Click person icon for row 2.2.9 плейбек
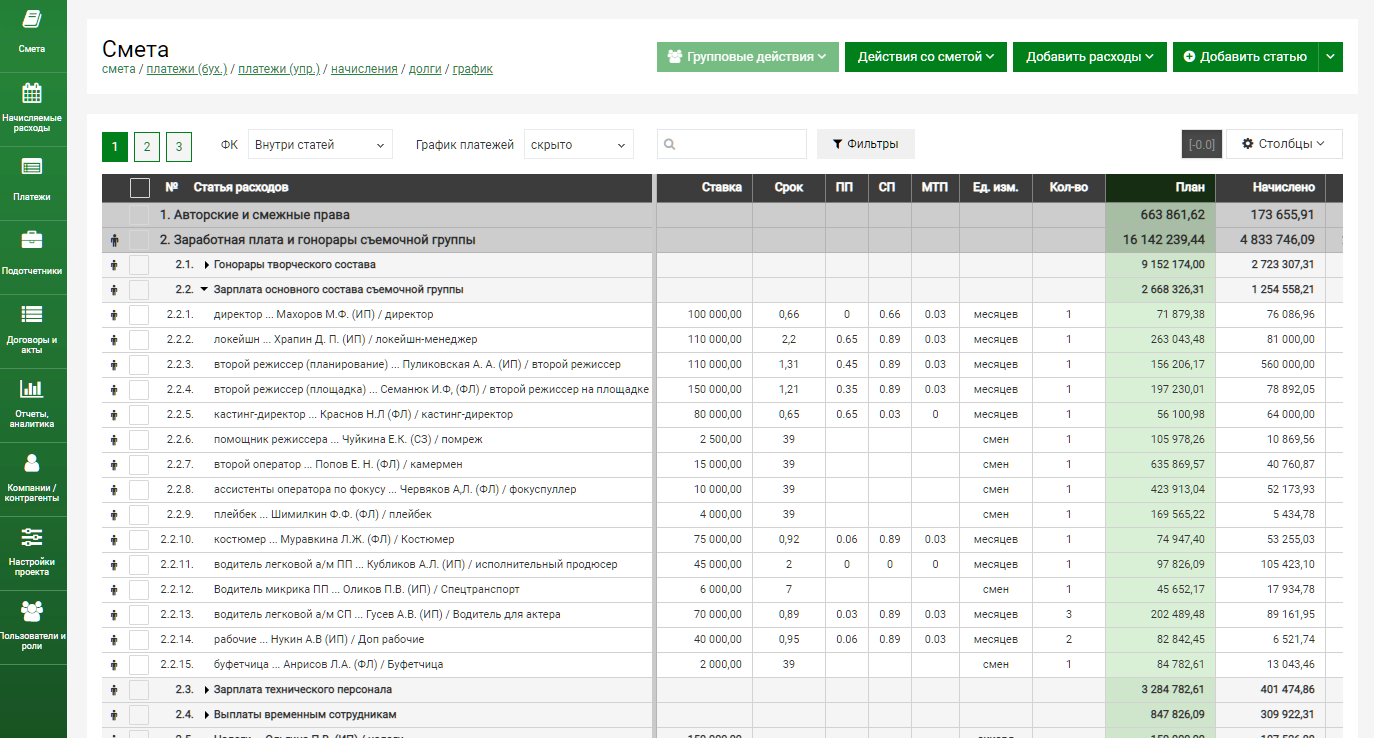Image resolution: width=1374 pixels, height=738 pixels. [x=114, y=515]
